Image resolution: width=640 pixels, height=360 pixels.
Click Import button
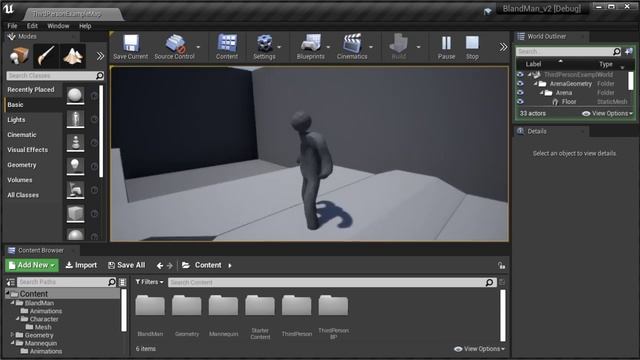tap(81, 265)
